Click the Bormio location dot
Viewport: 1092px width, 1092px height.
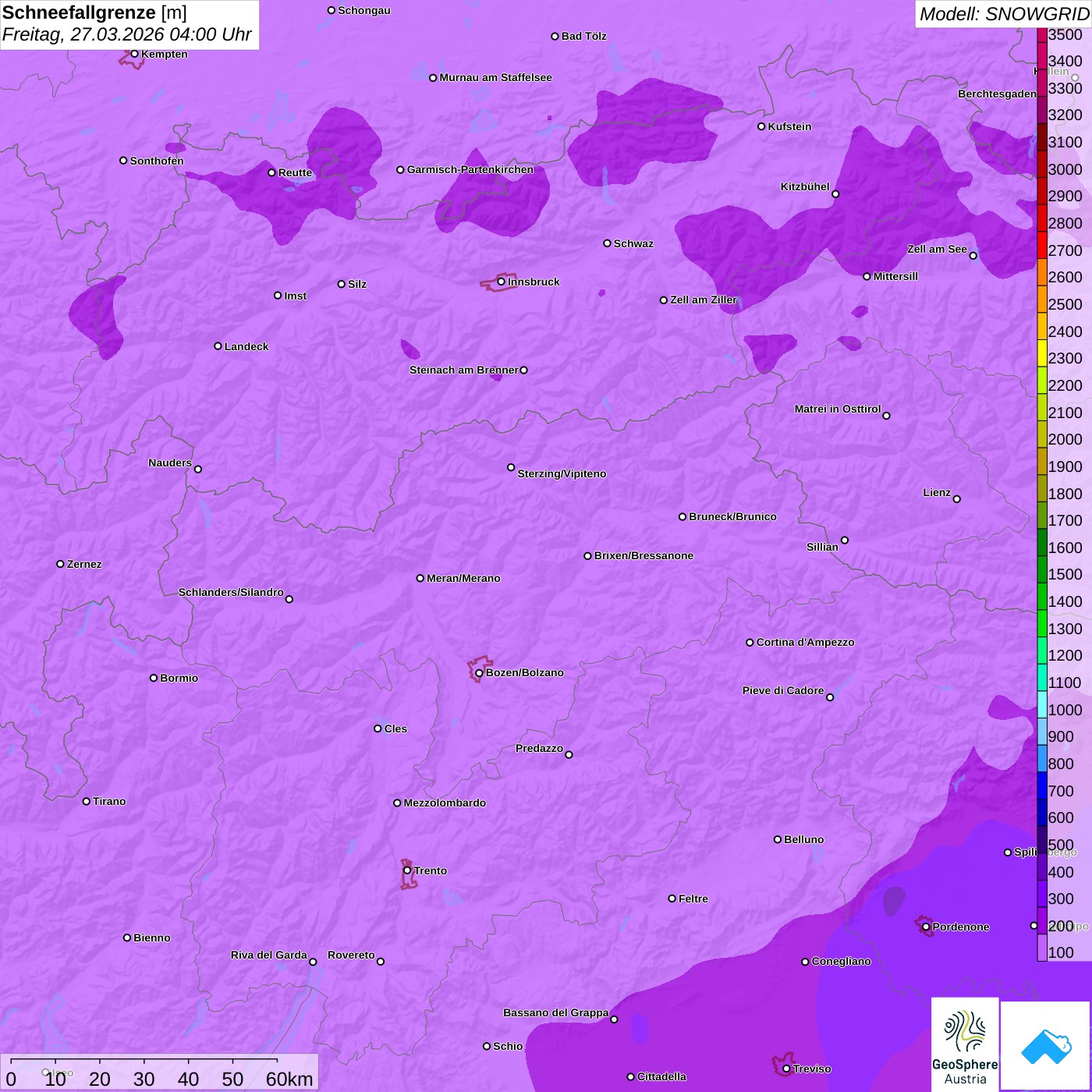click(x=154, y=678)
